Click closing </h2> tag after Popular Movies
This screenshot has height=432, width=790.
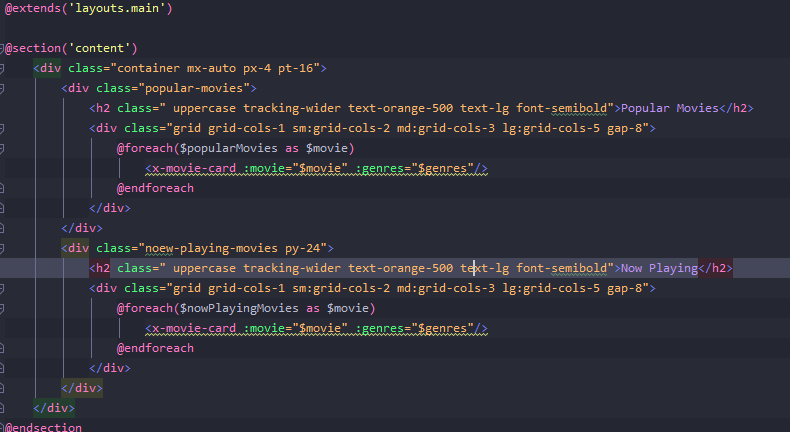736,108
